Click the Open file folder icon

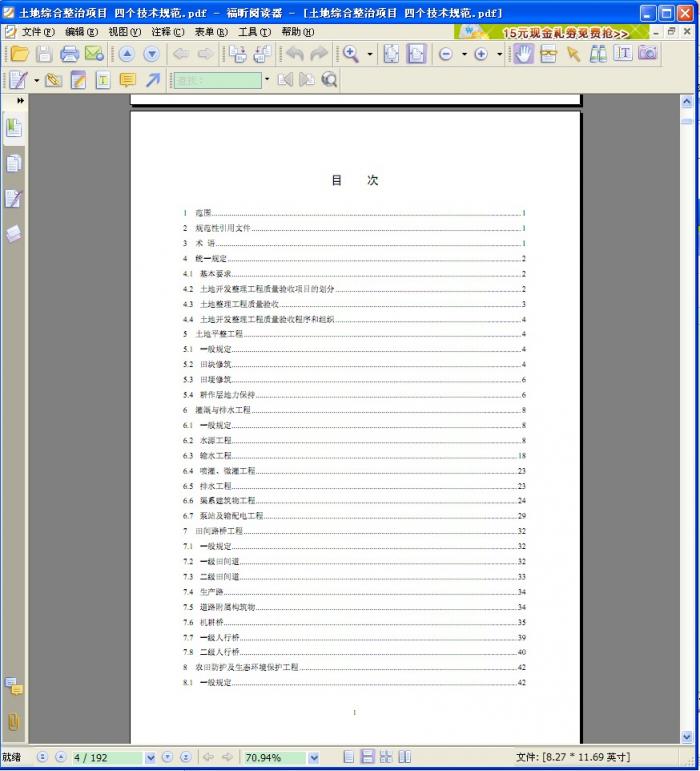[19, 54]
